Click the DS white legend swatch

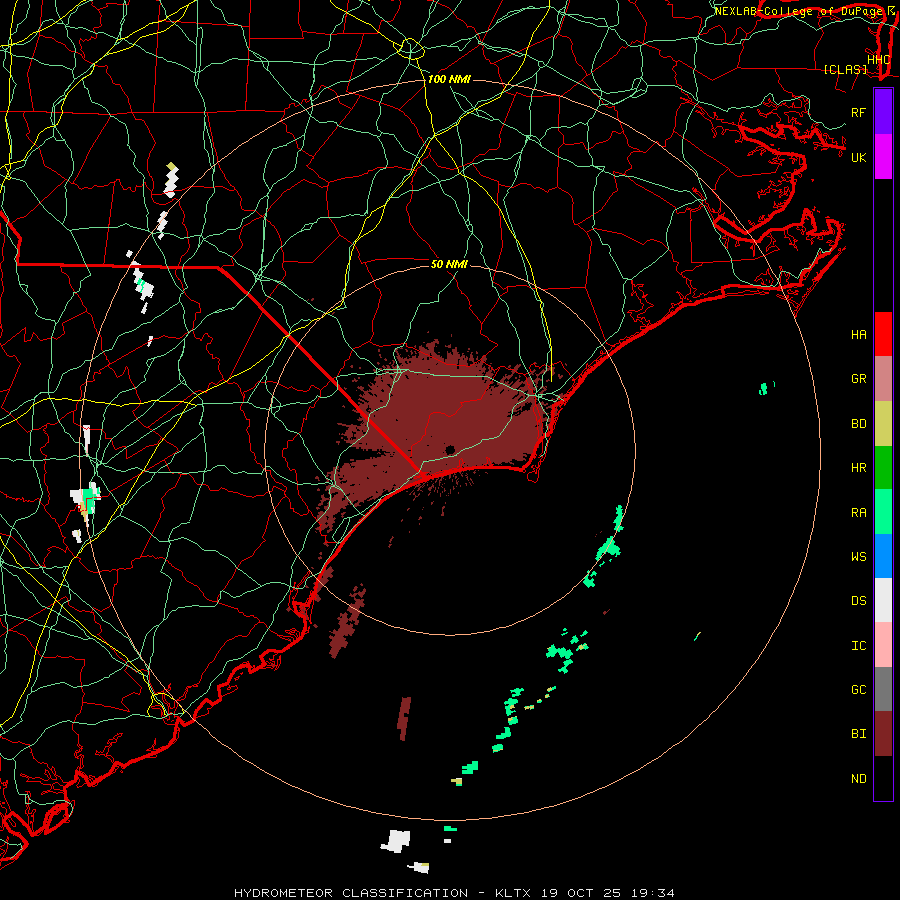(883, 600)
